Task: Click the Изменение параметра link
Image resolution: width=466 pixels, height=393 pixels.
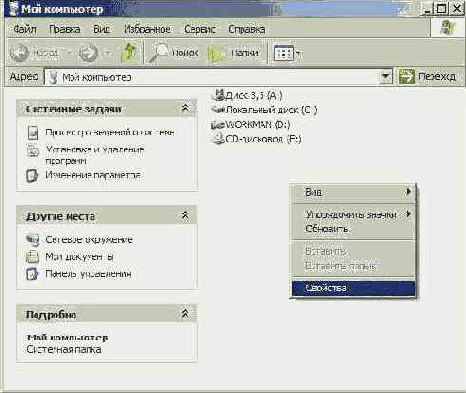Action: pyautogui.click(x=93, y=175)
